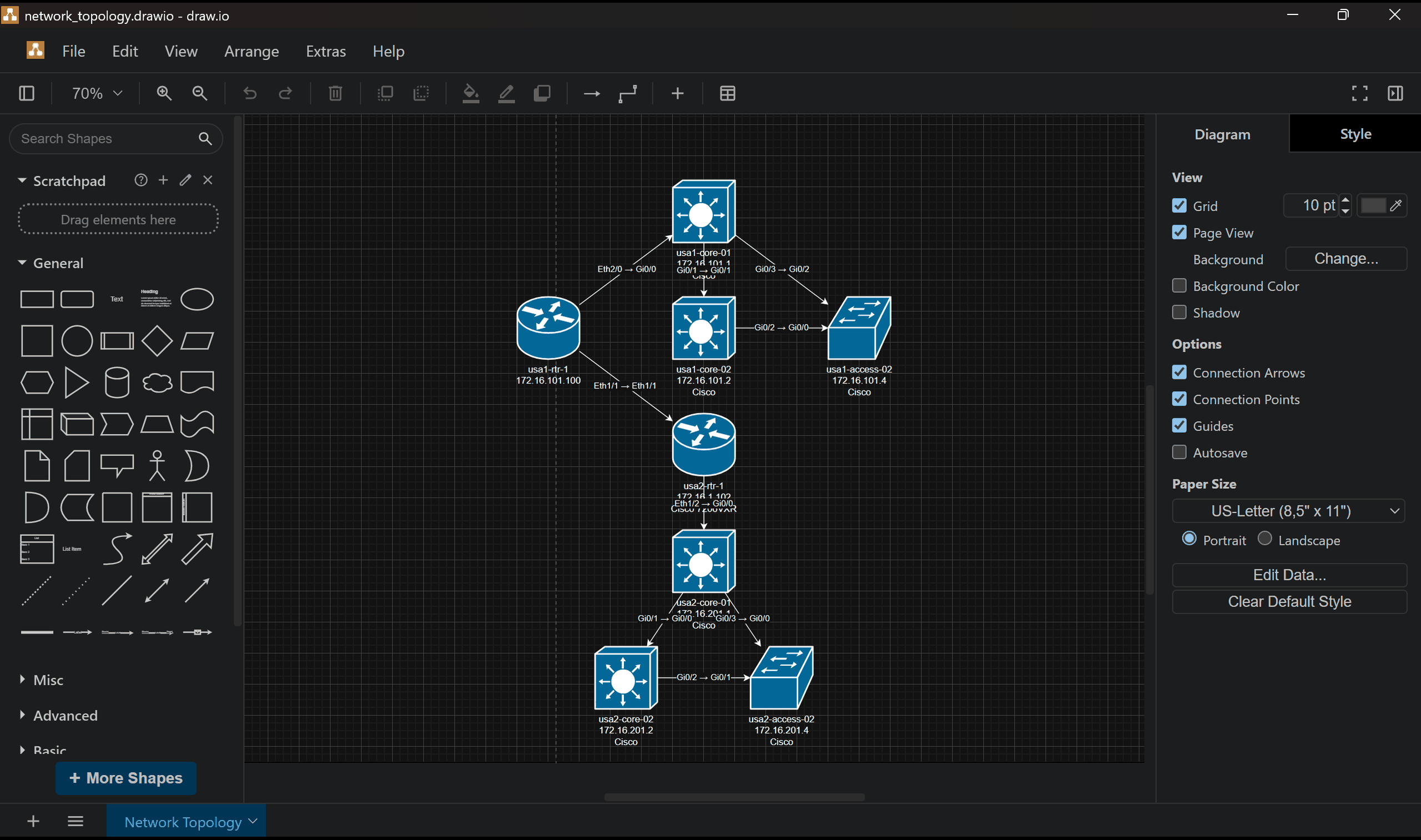
Task: Close the Scratchpad section
Action: [208, 180]
